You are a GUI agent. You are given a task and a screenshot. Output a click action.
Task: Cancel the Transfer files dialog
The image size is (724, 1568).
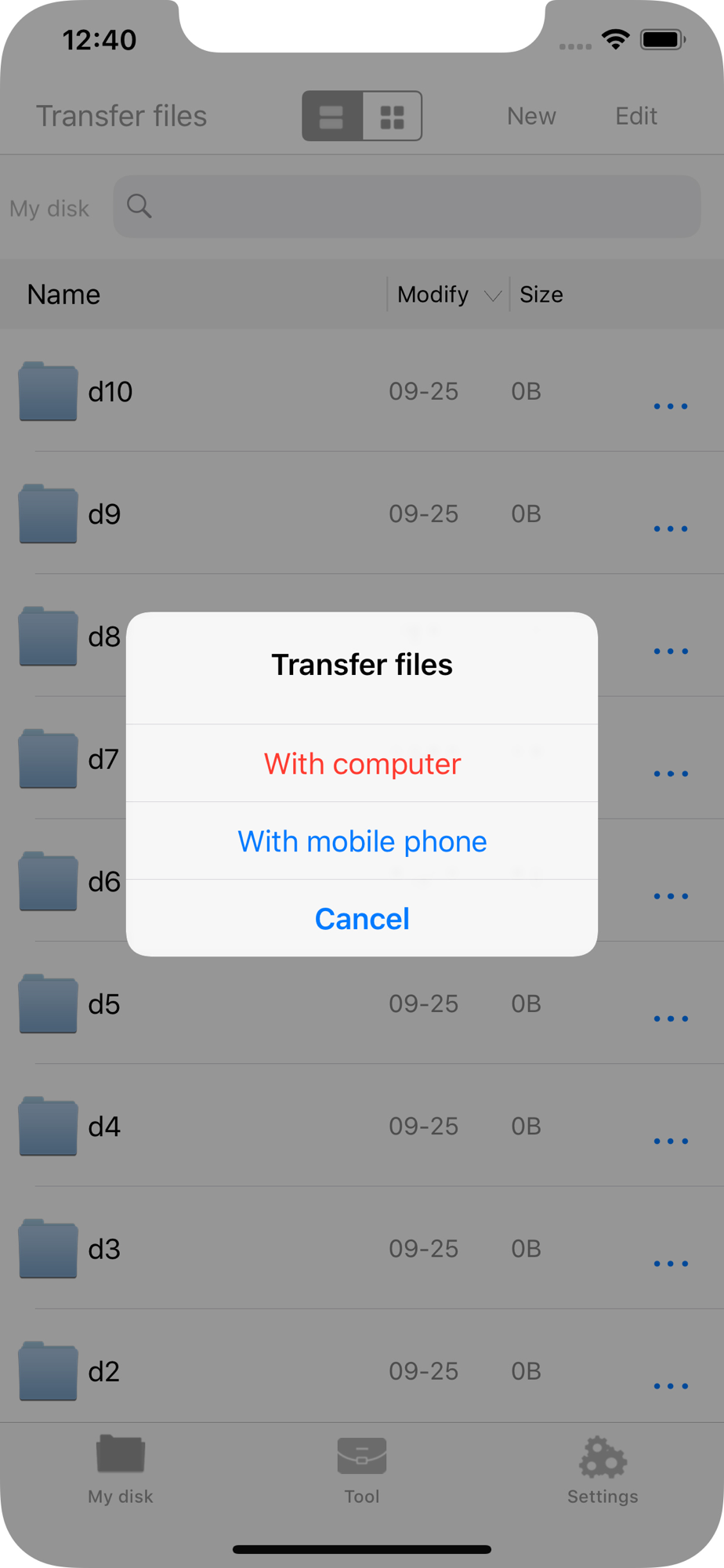[x=362, y=919]
